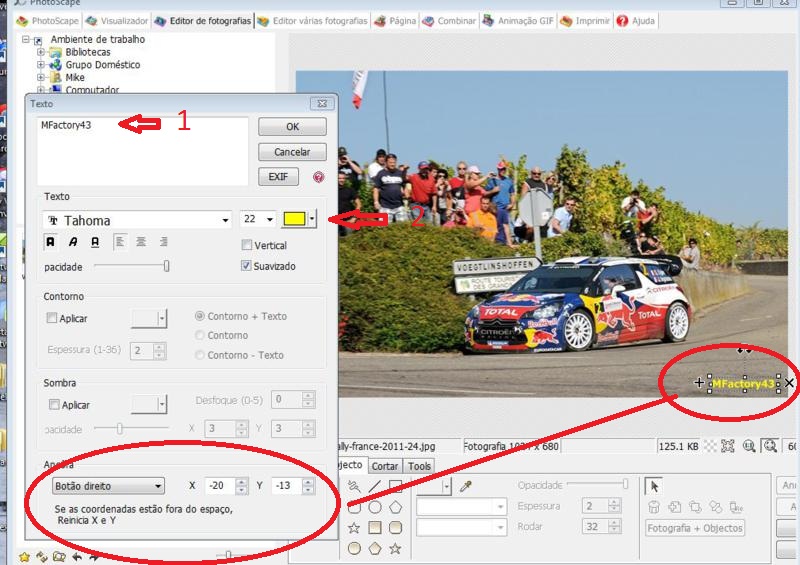800x565 pixels.
Task: Center-align the text
Action: 141,241
